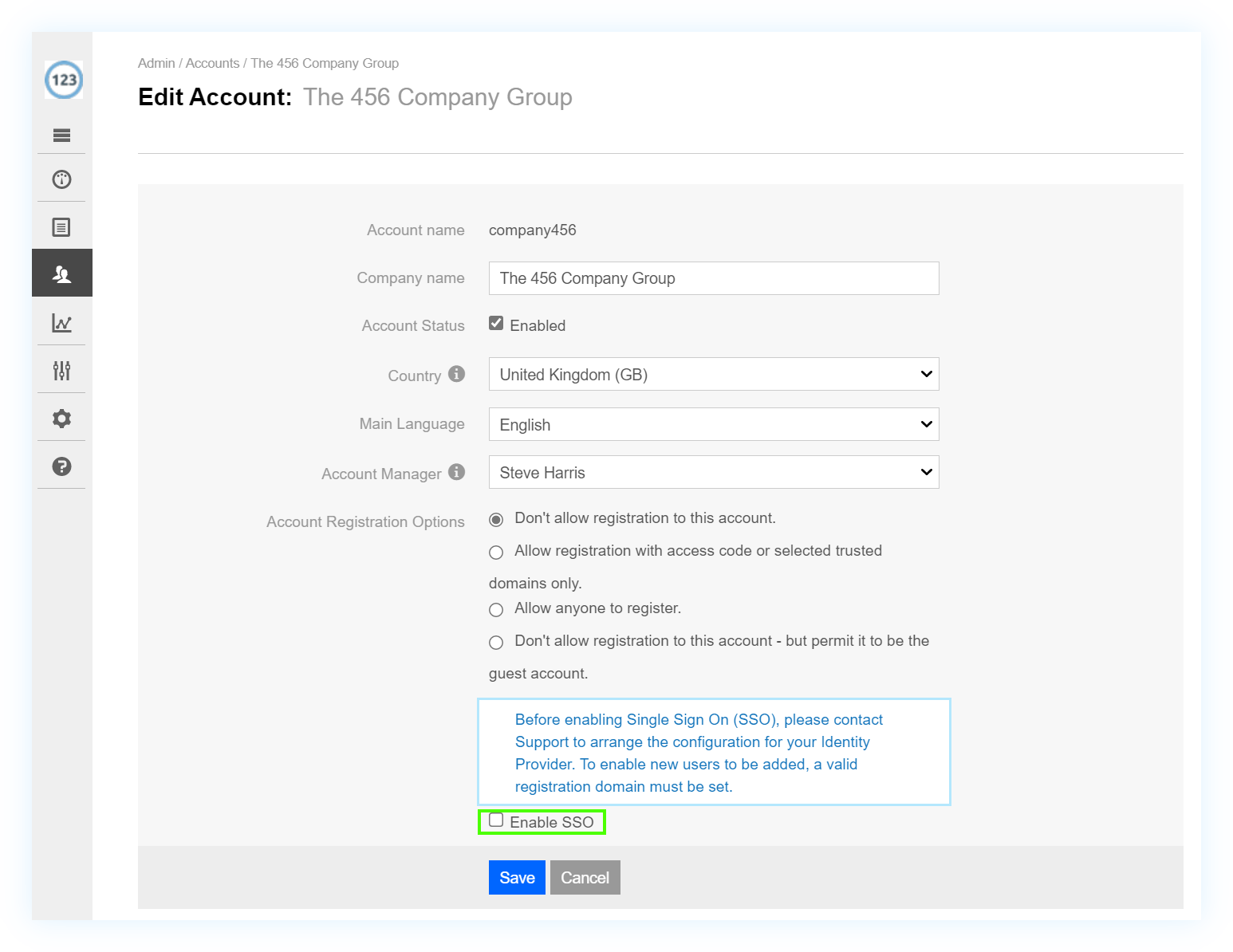The width and height of the screenshot is (1233, 952).
Task: Open the hamburger menu icon
Action: pos(61,135)
